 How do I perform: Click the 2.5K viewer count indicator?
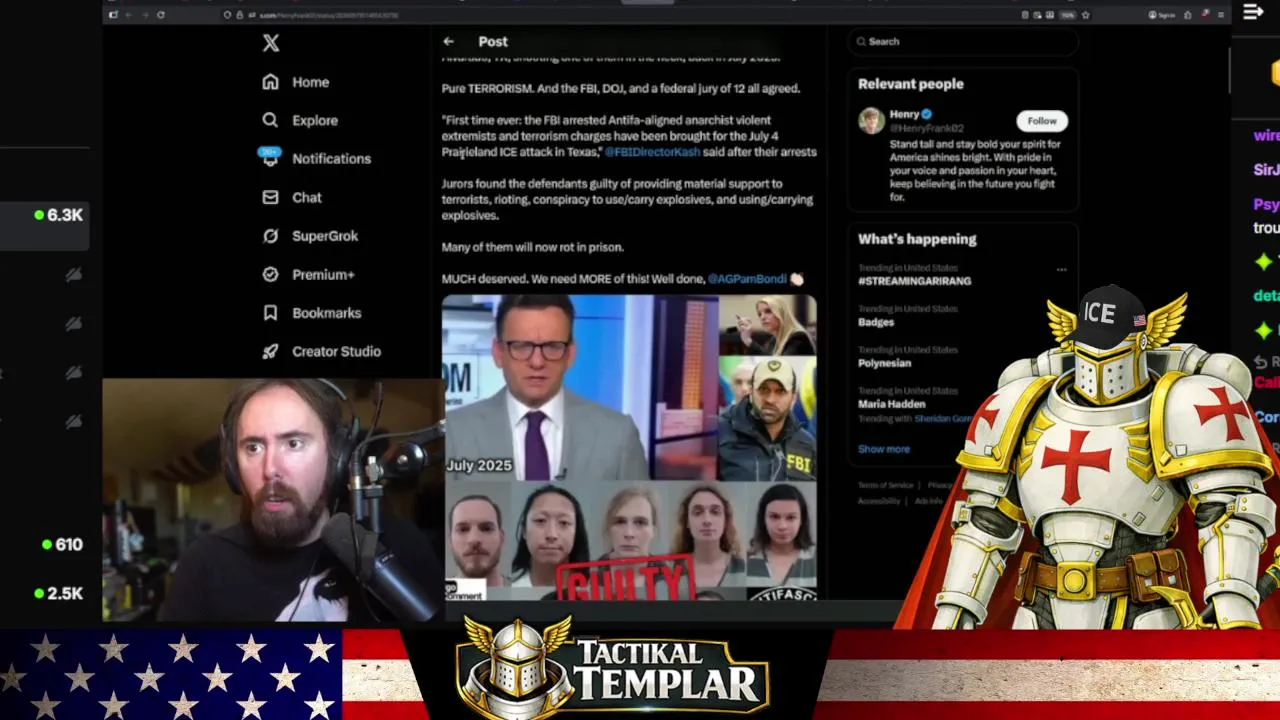(58, 593)
